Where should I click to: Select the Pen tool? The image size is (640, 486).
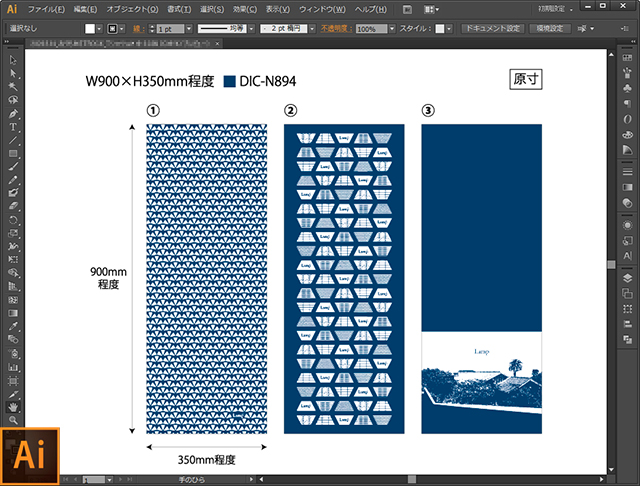pyautogui.click(x=14, y=113)
